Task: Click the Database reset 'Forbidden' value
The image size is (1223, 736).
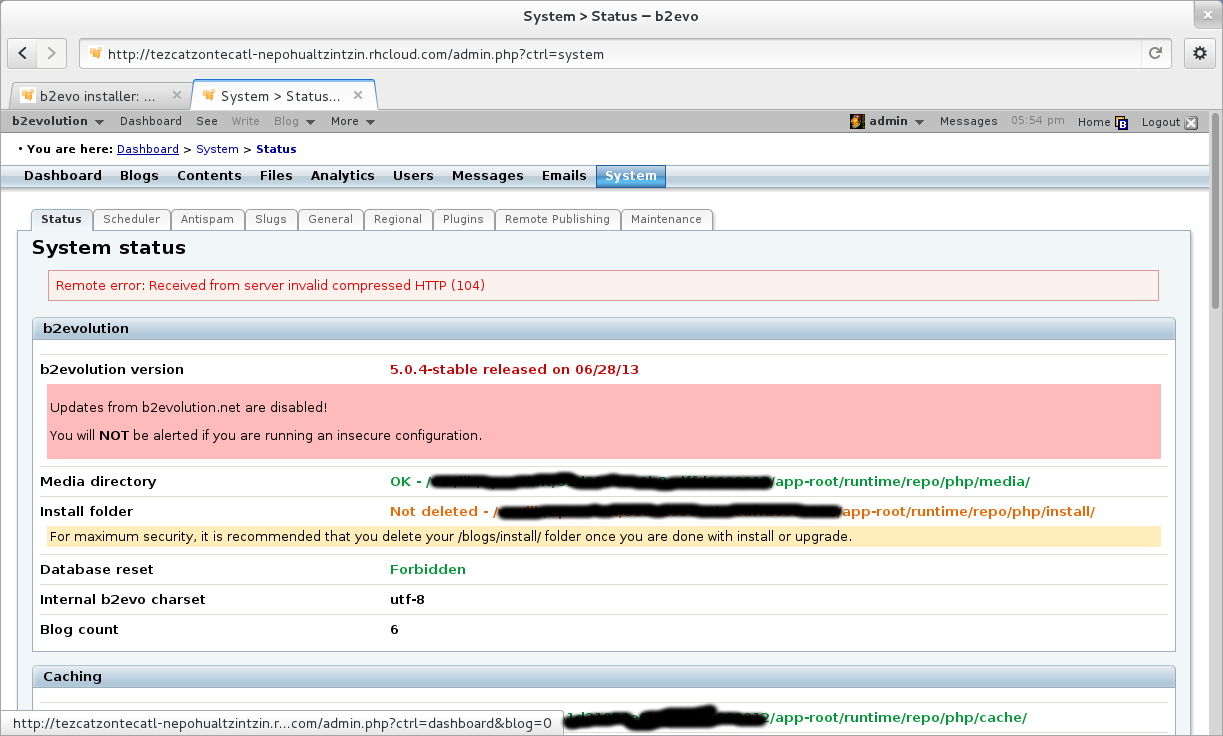Action: 428,569
